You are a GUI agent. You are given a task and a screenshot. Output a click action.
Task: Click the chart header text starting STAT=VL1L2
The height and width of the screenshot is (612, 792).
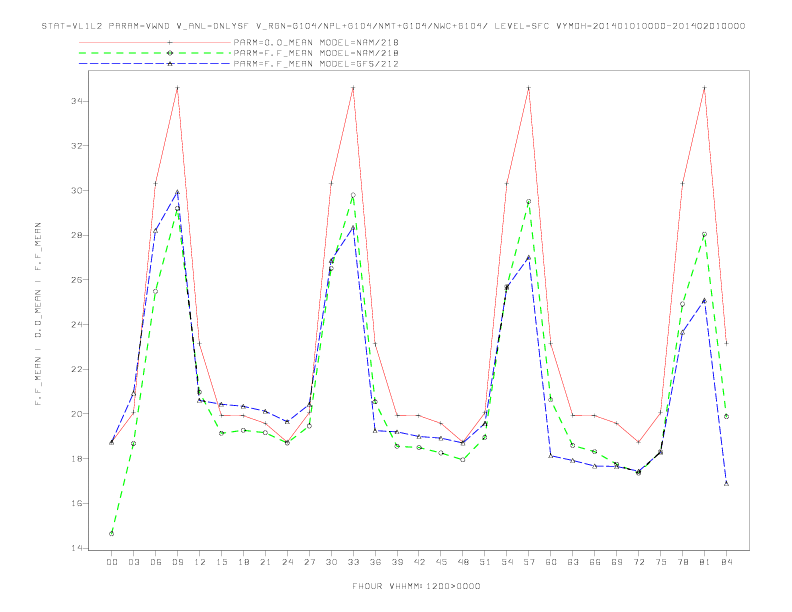click(x=393, y=26)
